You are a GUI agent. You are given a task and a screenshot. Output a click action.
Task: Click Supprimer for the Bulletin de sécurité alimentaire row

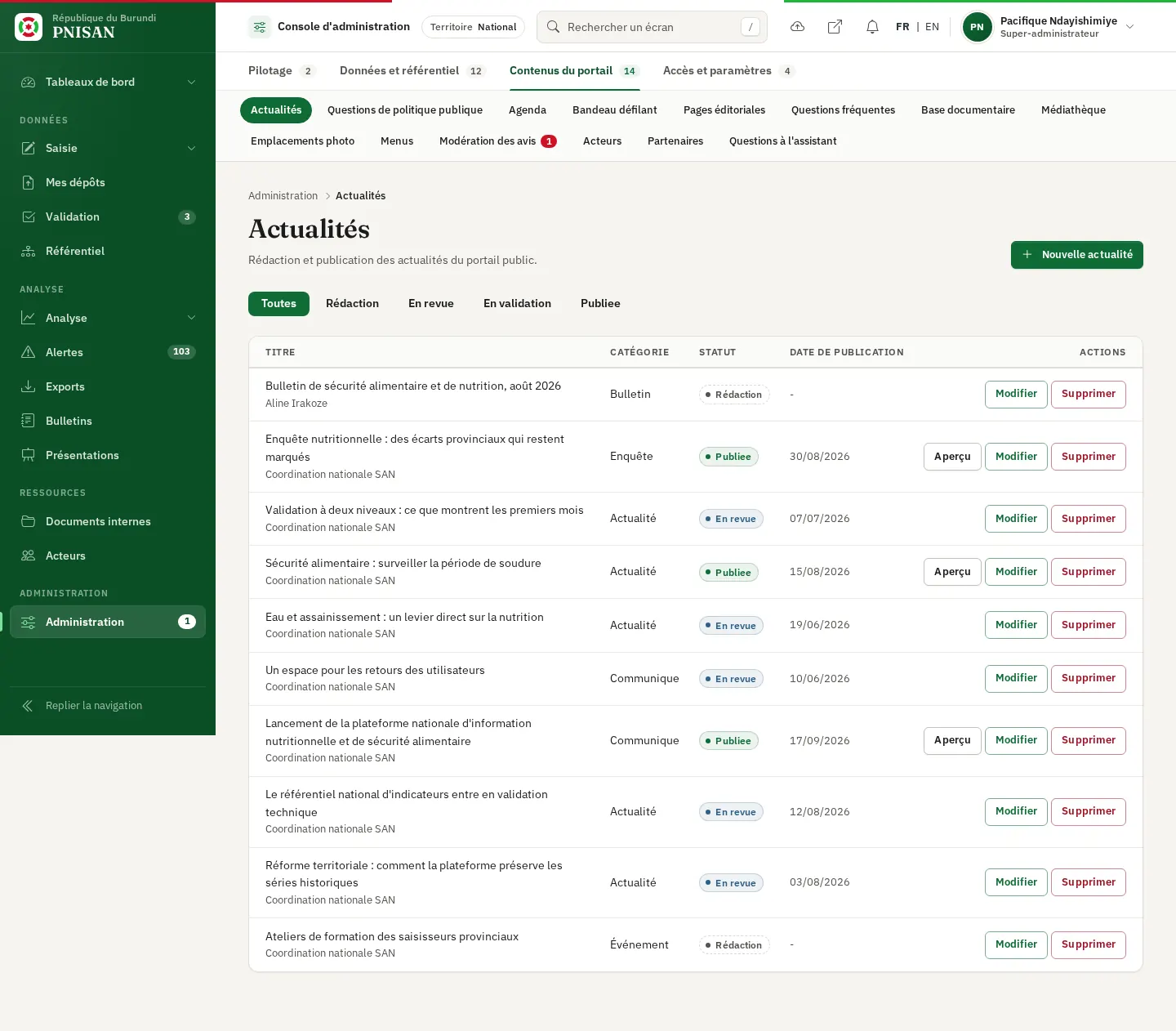1088,394
